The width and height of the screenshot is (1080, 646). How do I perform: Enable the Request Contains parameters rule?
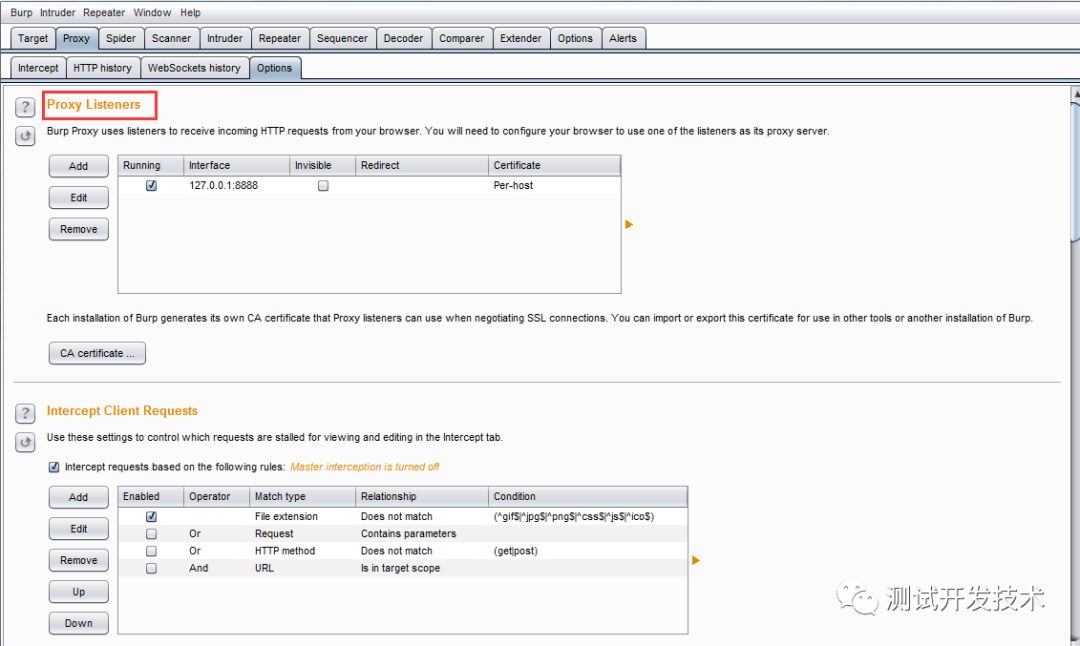point(152,534)
